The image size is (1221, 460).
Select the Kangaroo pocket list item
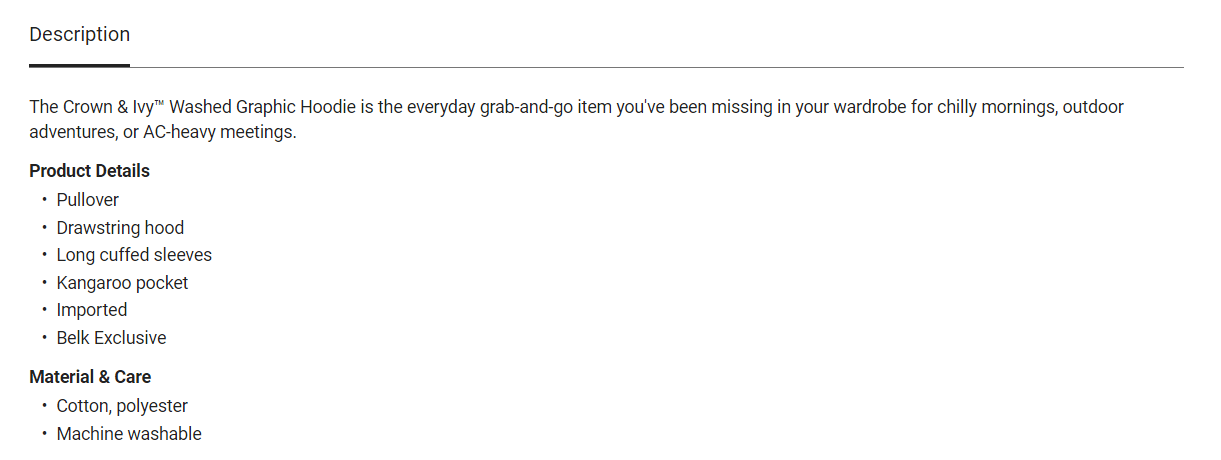click(122, 283)
